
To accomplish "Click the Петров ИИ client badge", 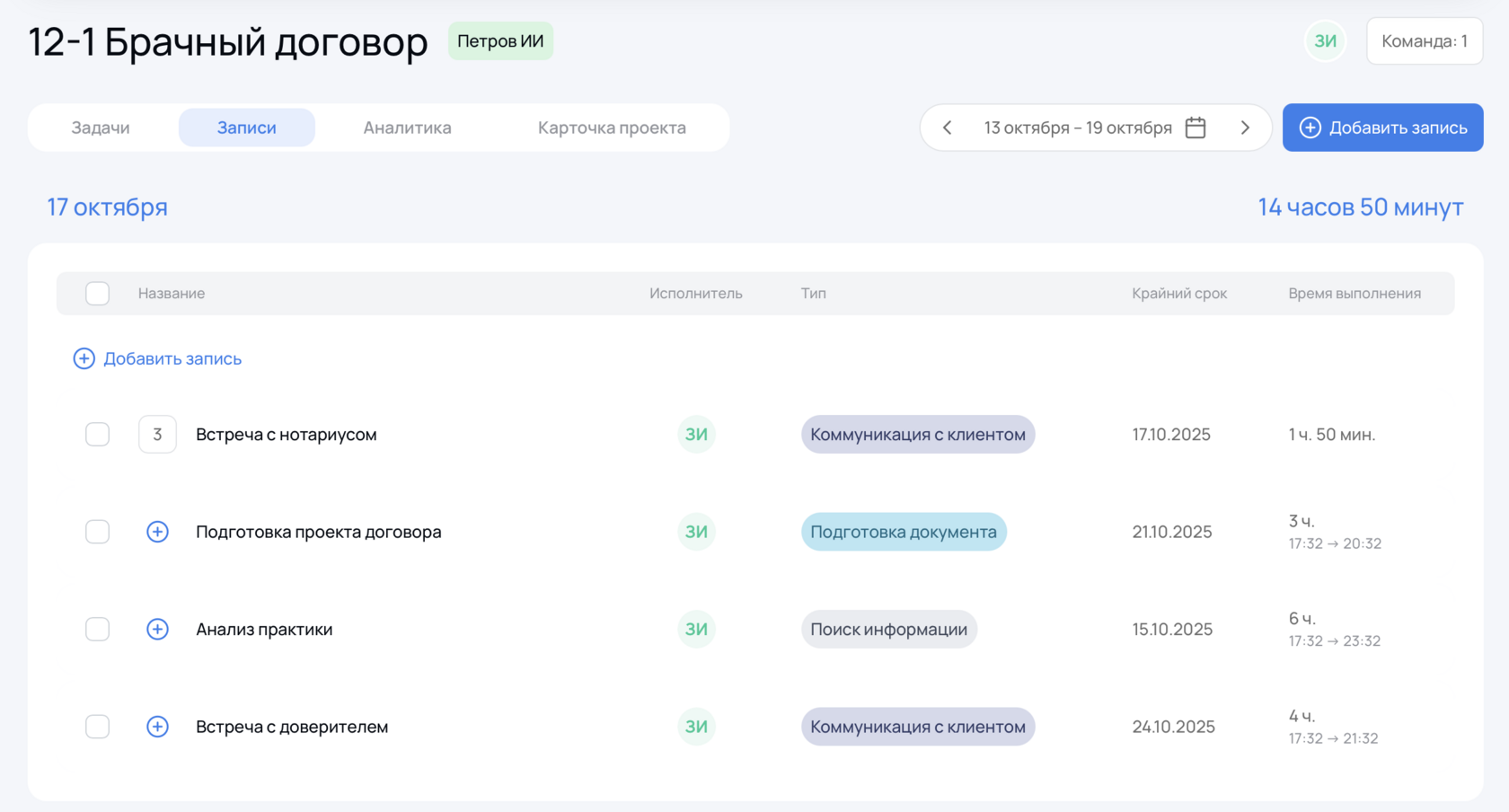I will click(500, 41).
